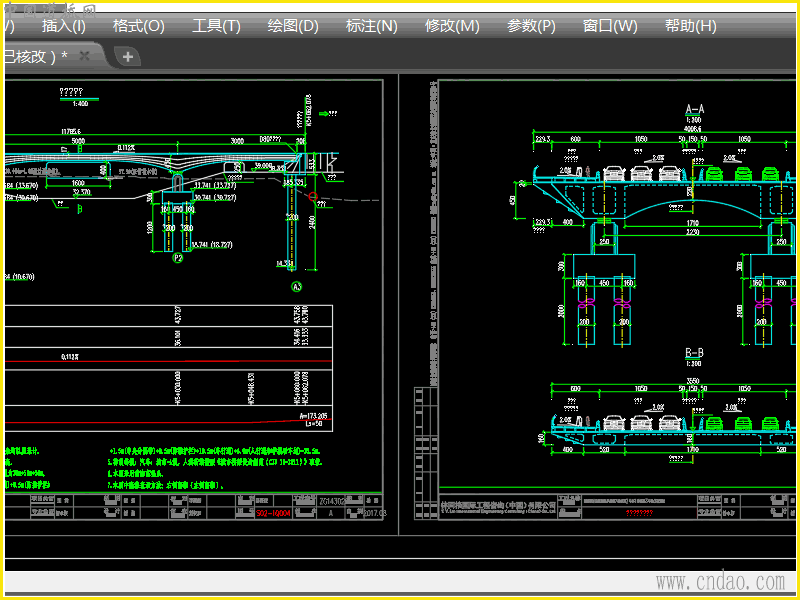Image resolution: width=800 pixels, height=600 pixels.
Task: Open the 工具(T) menu
Action: point(216,26)
